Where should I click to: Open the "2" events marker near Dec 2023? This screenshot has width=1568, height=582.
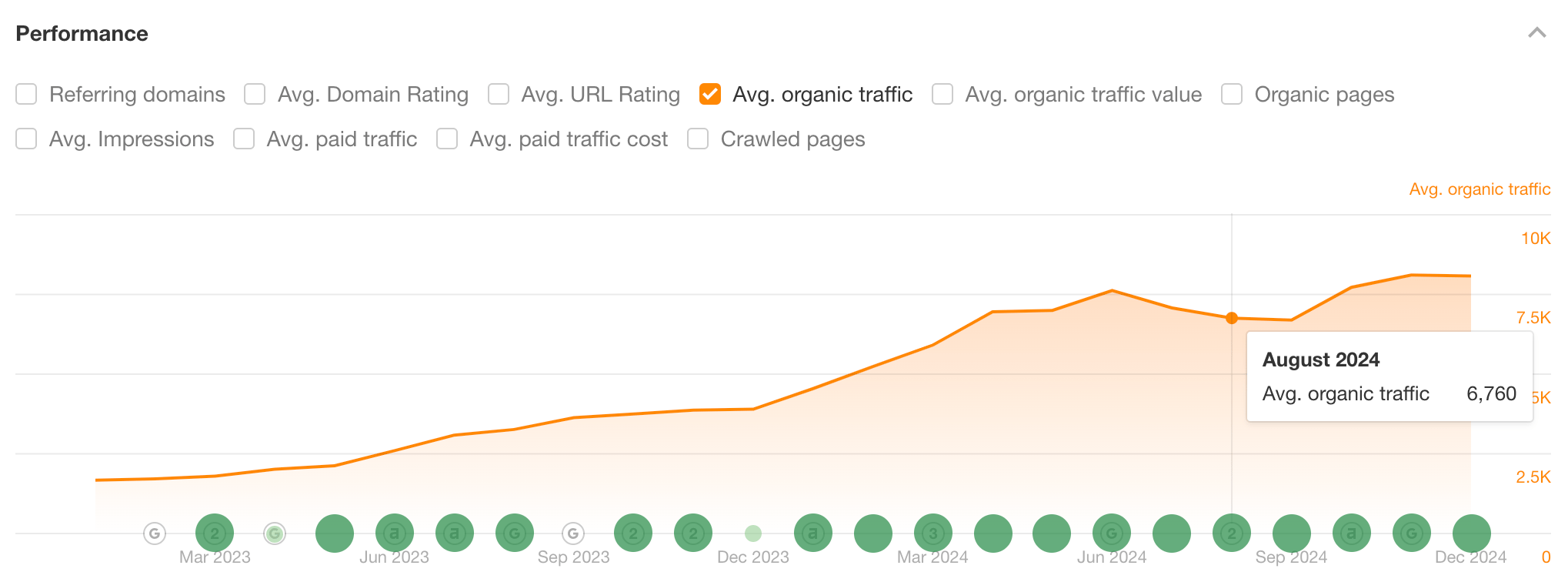pyautogui.click(x=692, y=533)
